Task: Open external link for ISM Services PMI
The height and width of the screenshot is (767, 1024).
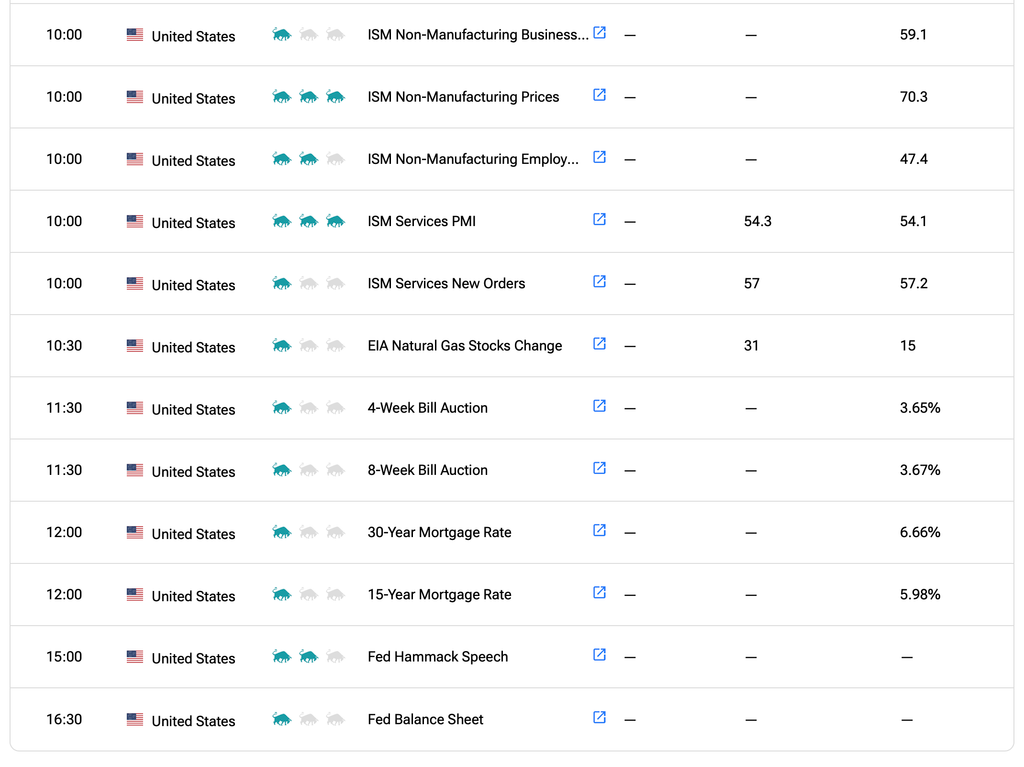Action: [600, 220]
